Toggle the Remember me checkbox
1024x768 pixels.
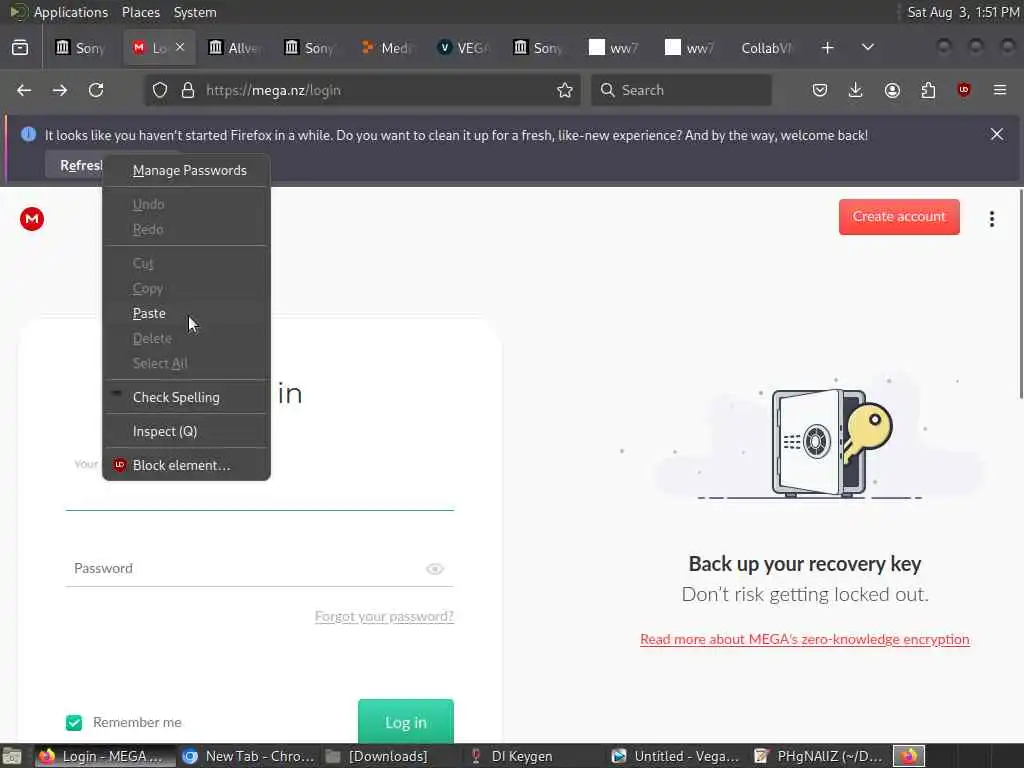(x=74, y=722)
